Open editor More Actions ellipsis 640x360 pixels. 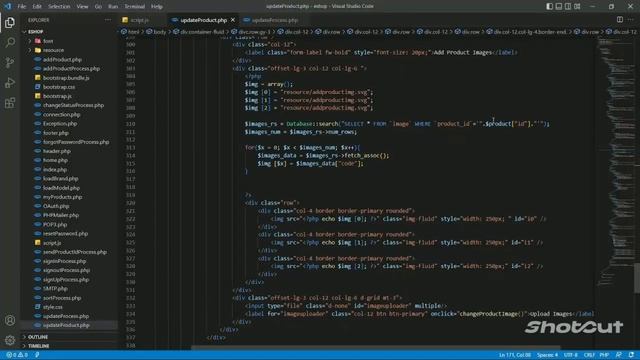point(631,20)
